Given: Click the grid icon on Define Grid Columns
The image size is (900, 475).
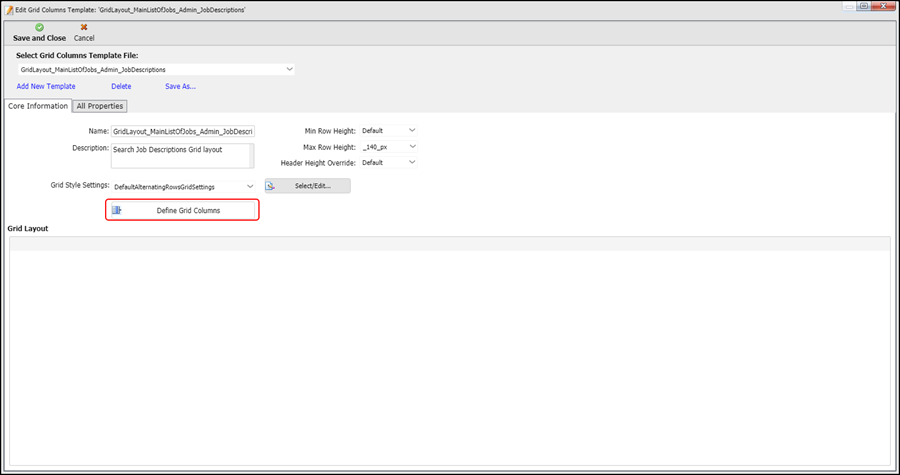Looking at the screenshot, I should click(117, 210).
